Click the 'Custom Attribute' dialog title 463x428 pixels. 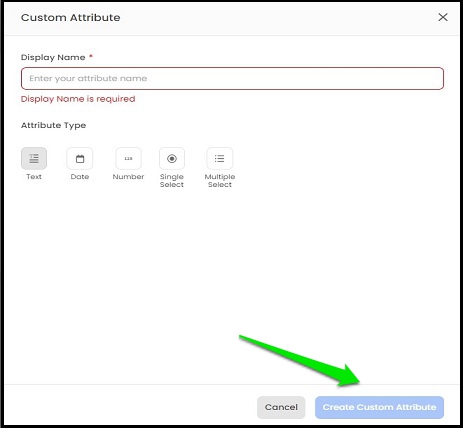click(71, 17)
